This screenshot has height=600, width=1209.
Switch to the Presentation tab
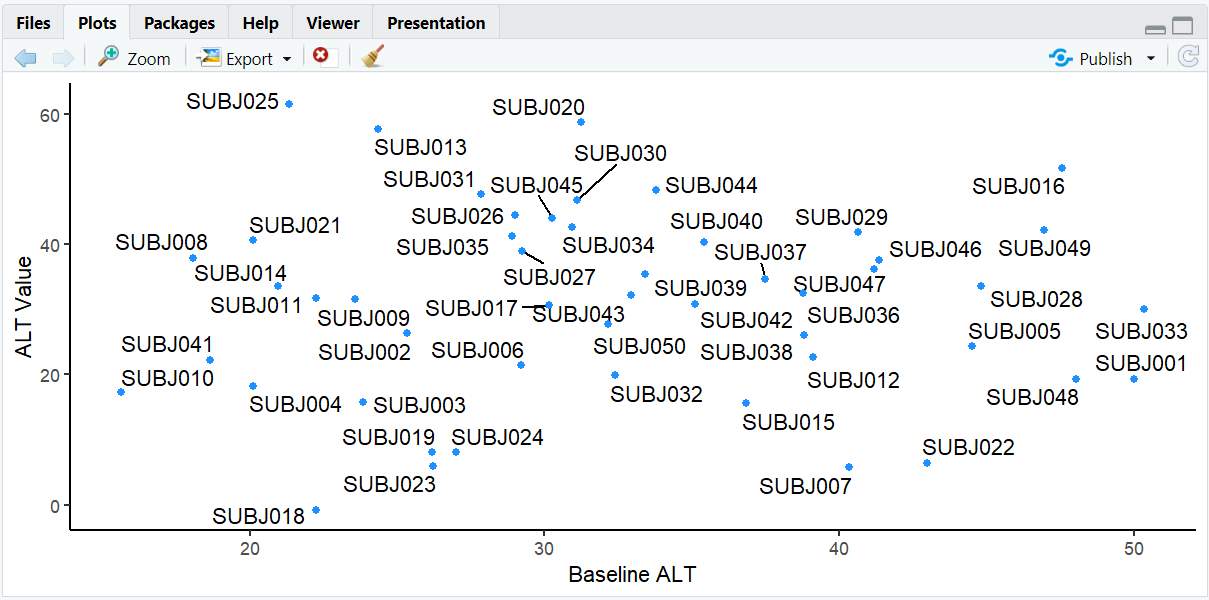436,23
